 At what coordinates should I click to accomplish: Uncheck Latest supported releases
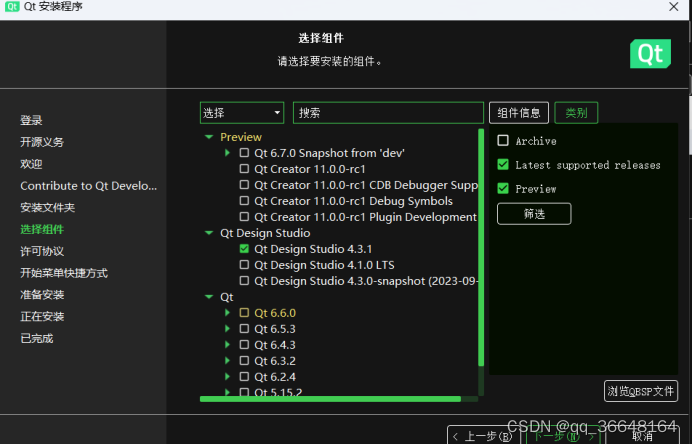(503, 164)
